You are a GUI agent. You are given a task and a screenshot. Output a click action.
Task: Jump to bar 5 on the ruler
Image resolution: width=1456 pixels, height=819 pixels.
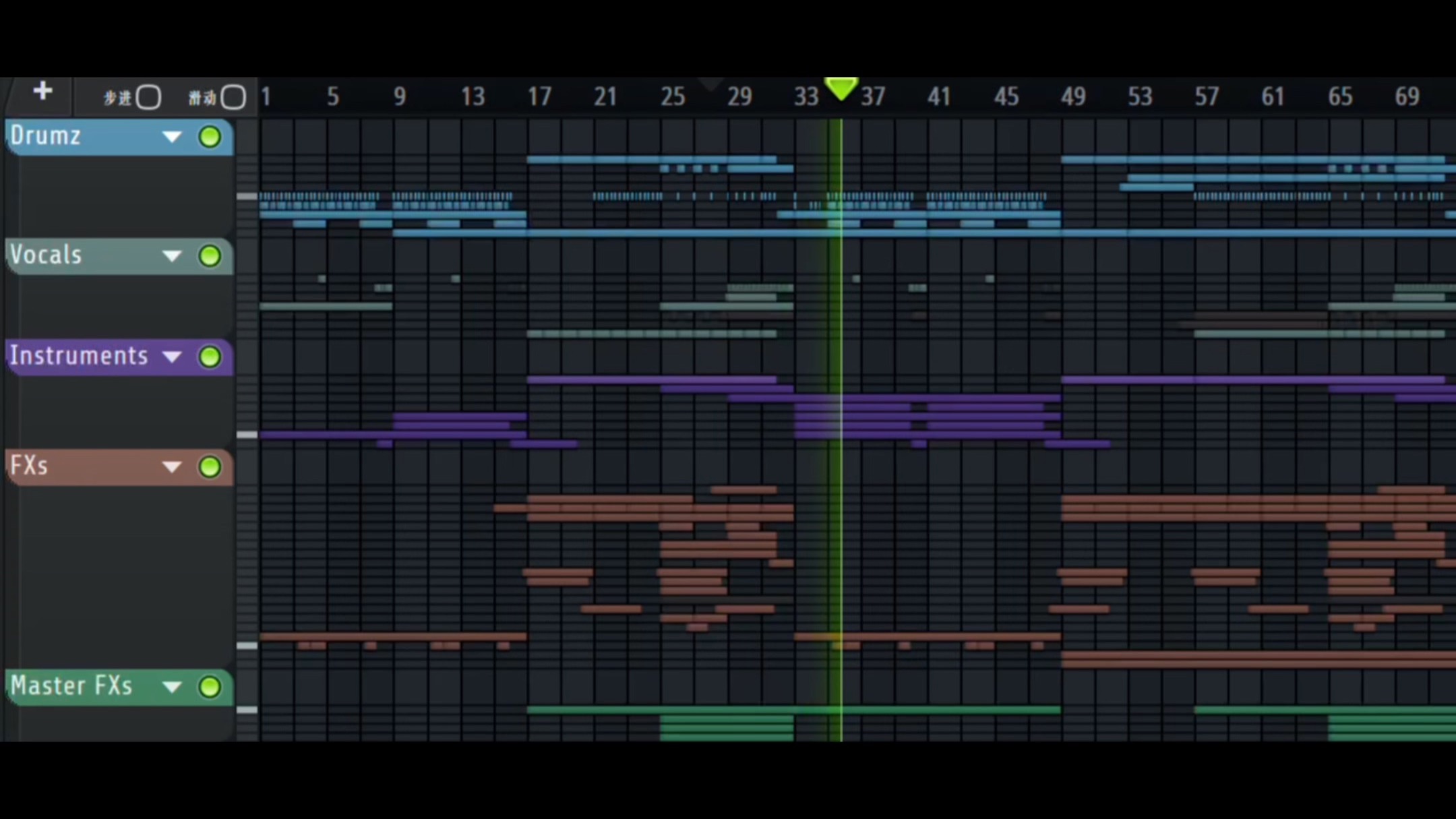tap(333, 97)
